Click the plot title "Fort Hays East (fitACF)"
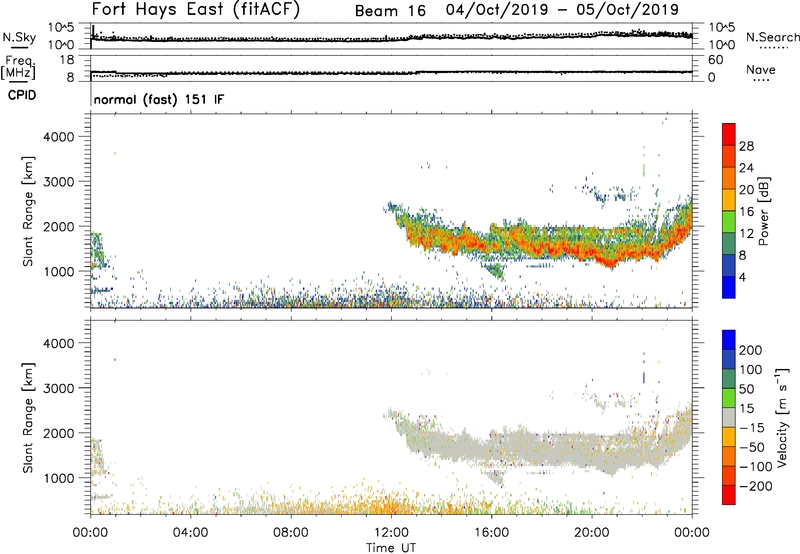The image size is (800, 554). click(x=195, y=9)
